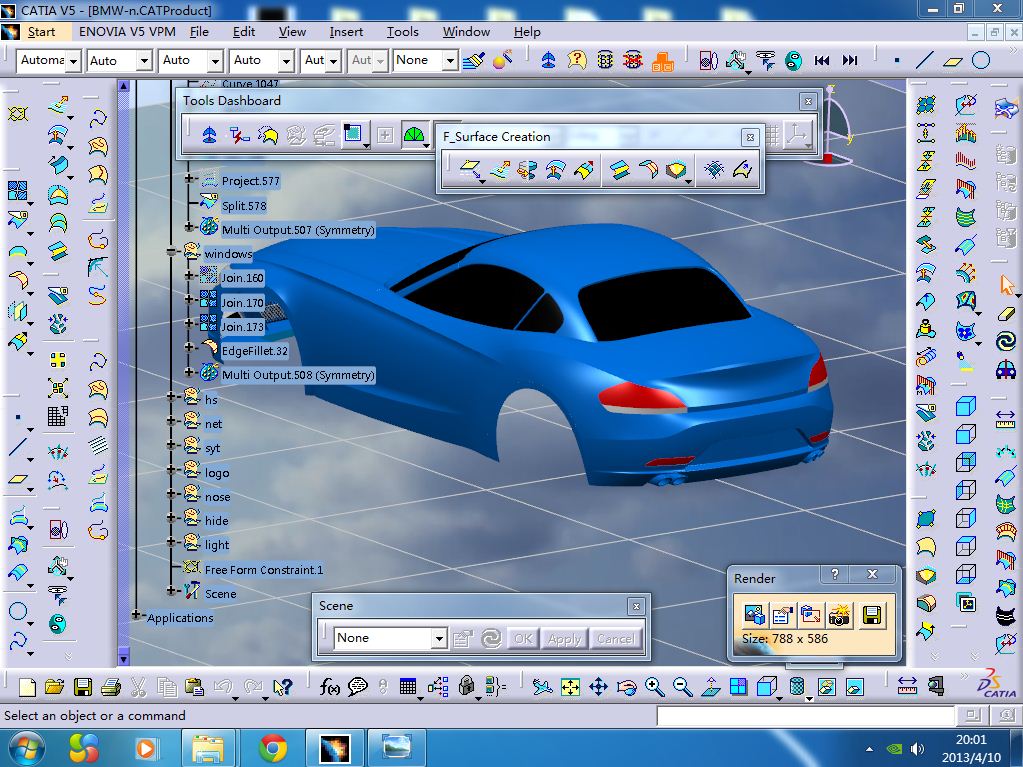Expand the EdgeFillet.32 node in the tree
1023x767 pixels.
[189, 348]
